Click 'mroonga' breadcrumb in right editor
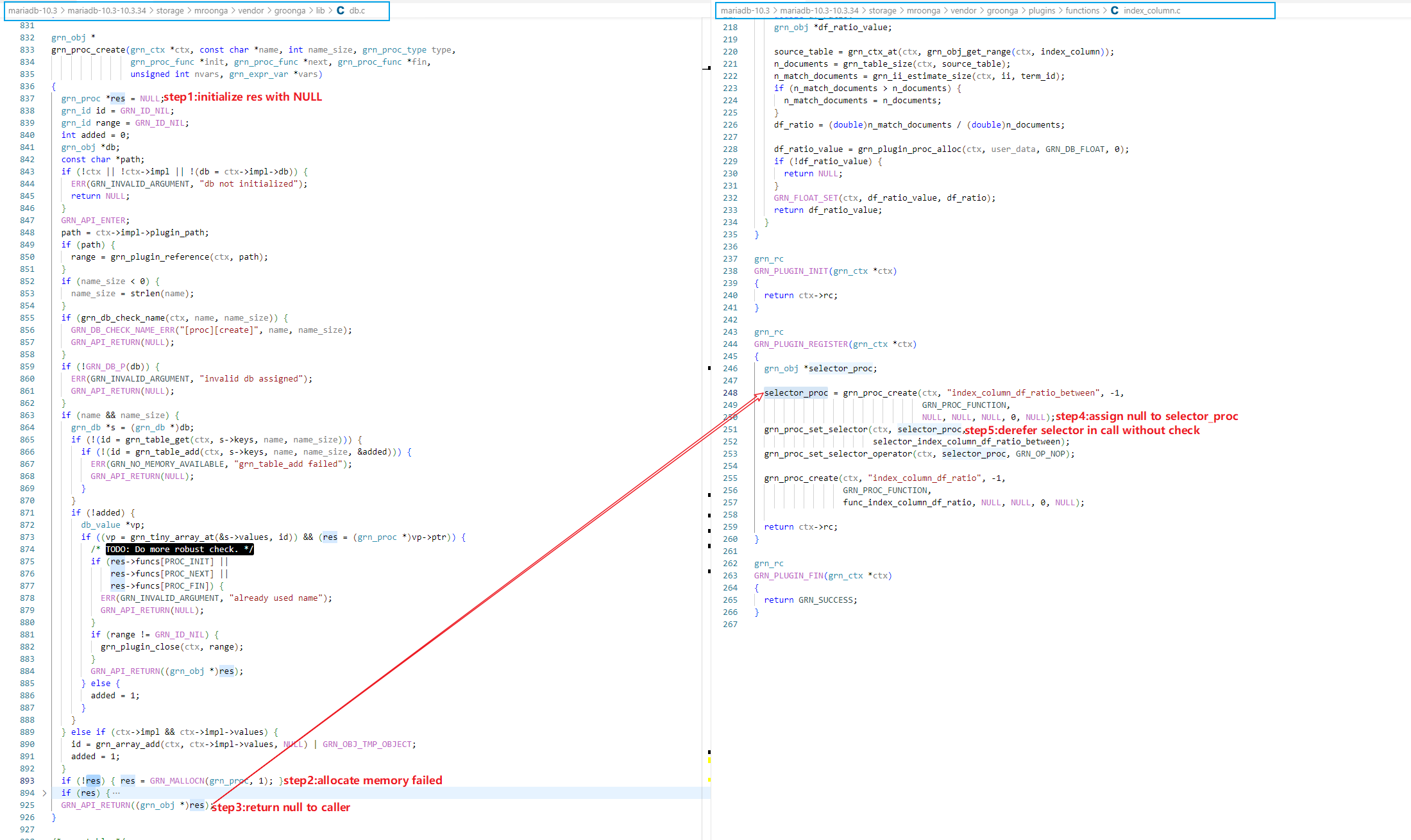This screenshot has width=1411, height=840. [924, 10]
